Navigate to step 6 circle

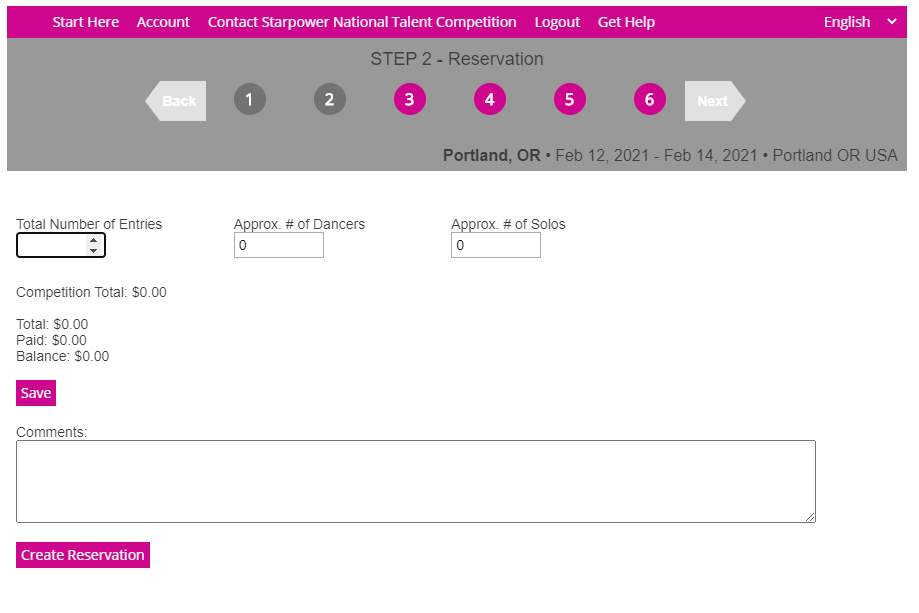pyautogui.click(x=649, y=100)
